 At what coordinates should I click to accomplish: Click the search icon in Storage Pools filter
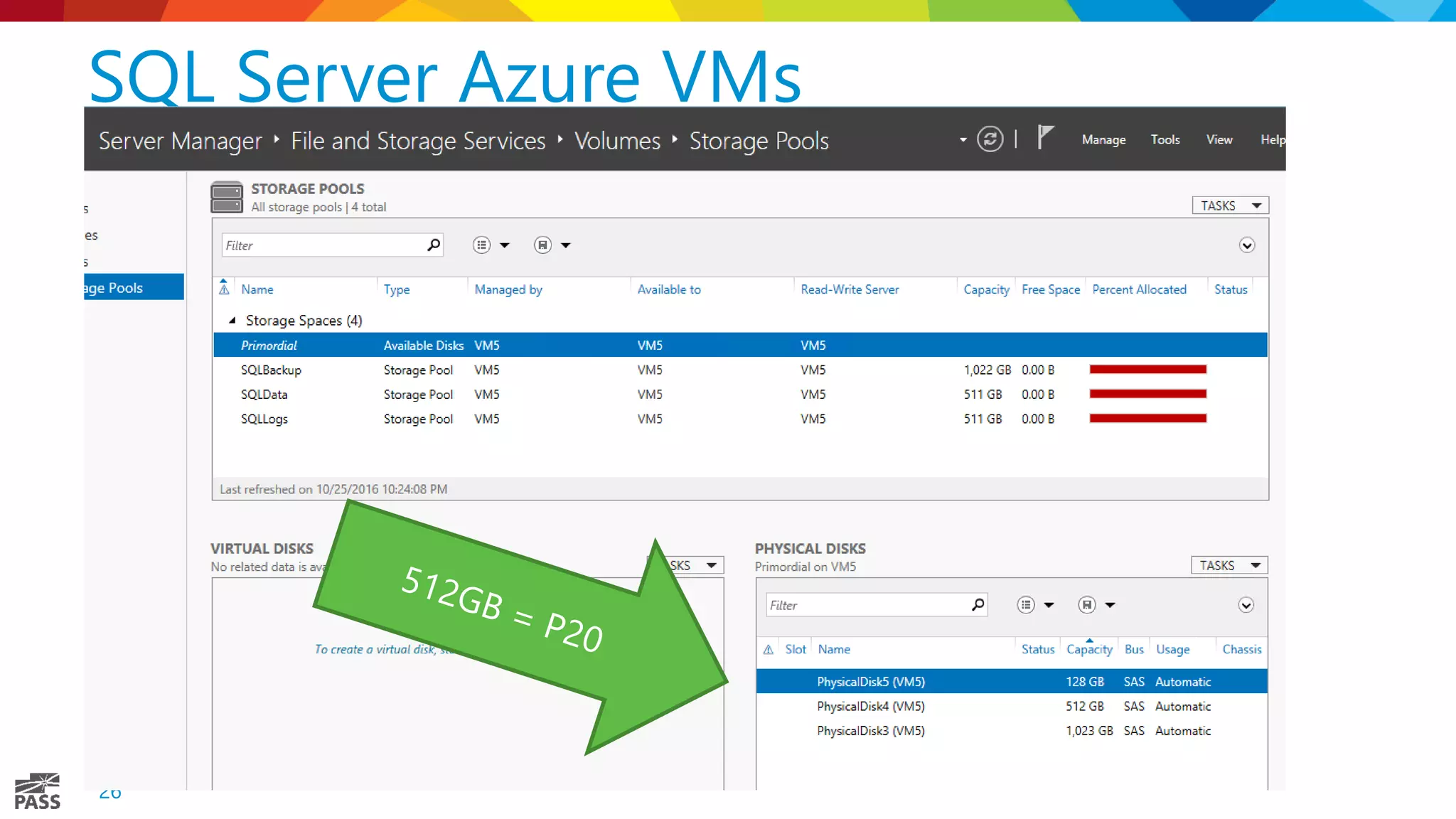pos(433,245)
